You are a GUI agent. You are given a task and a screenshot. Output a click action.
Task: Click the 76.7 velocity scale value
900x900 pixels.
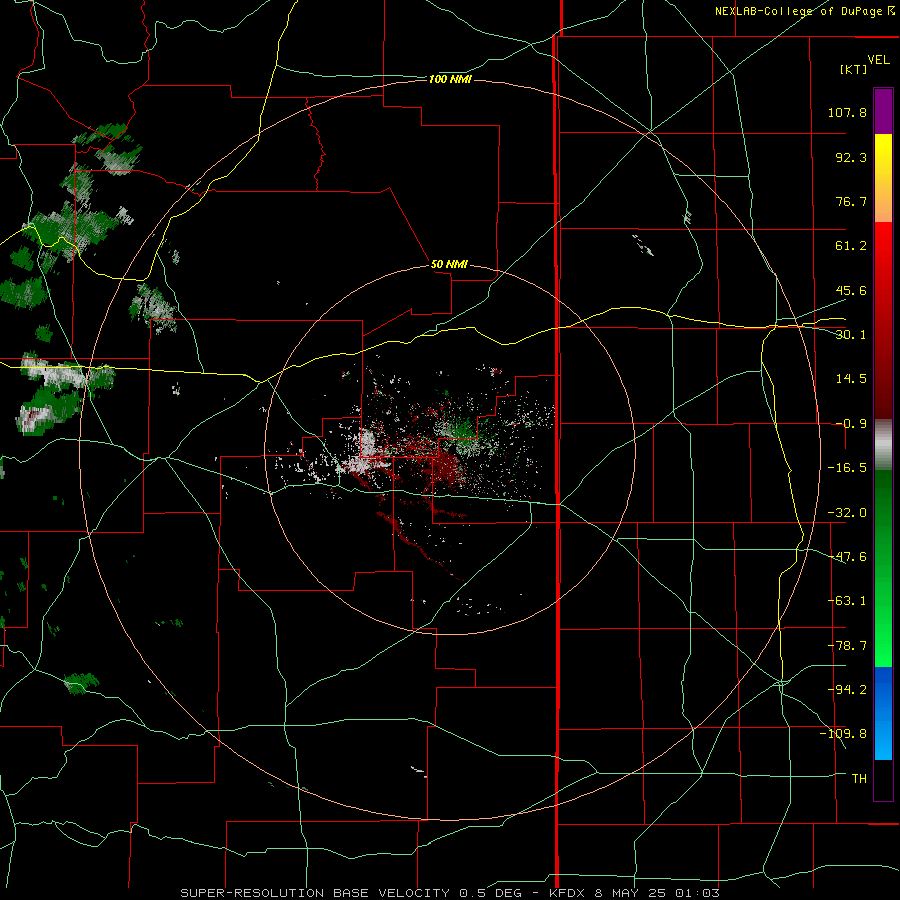pos(851,201)
